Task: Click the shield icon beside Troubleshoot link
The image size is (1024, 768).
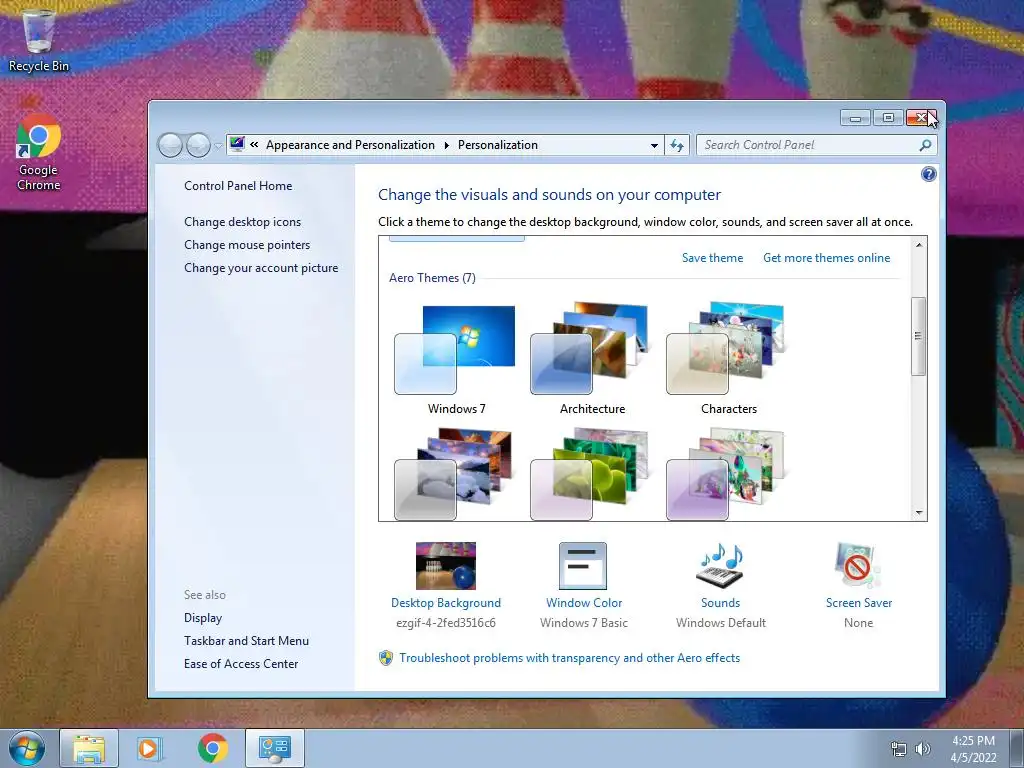Action: click(x=386, y=658)
